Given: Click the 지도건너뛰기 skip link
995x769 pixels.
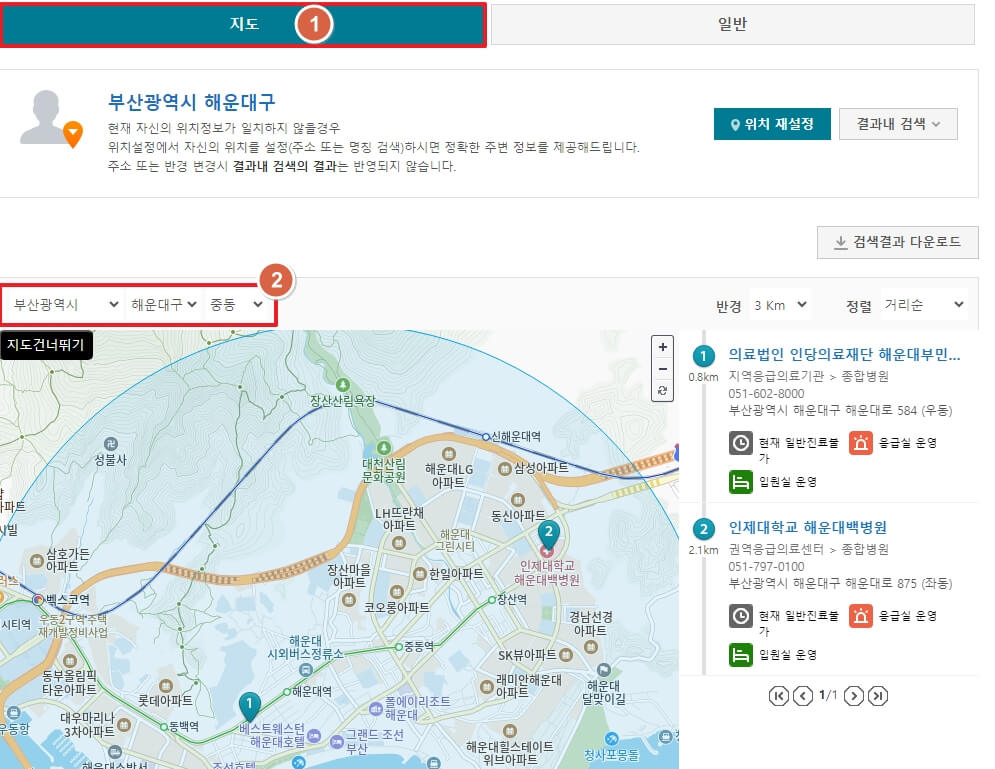Looking at the screenshot, I should 46,345.
